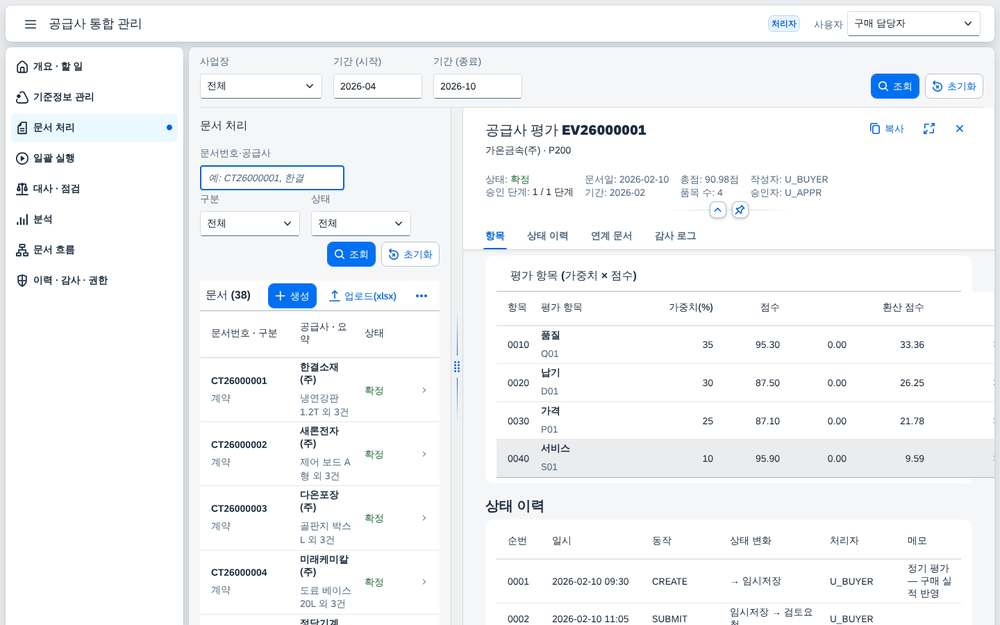The height and width of the screenshot is (625, 1000).
Task: Open the 사용자 구매 담당자 dropdown
Action: [913, 24]
